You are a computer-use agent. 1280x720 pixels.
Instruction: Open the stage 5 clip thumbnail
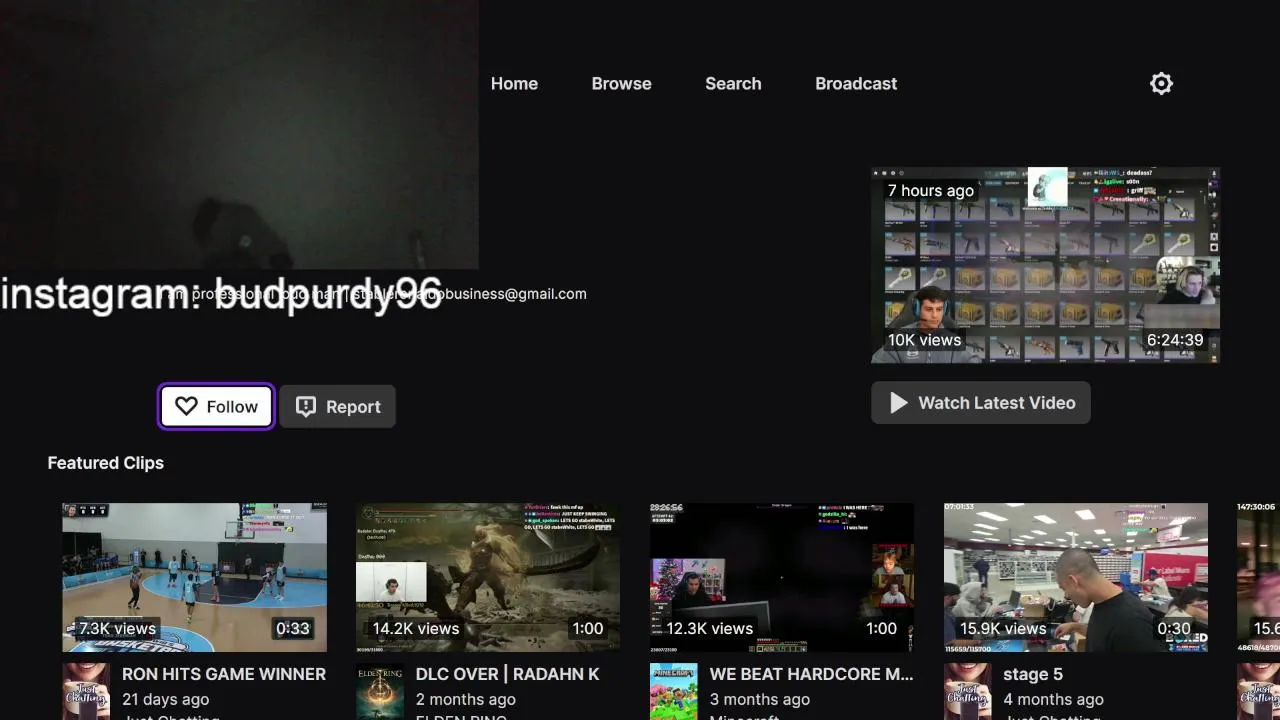pos(1076,577)
